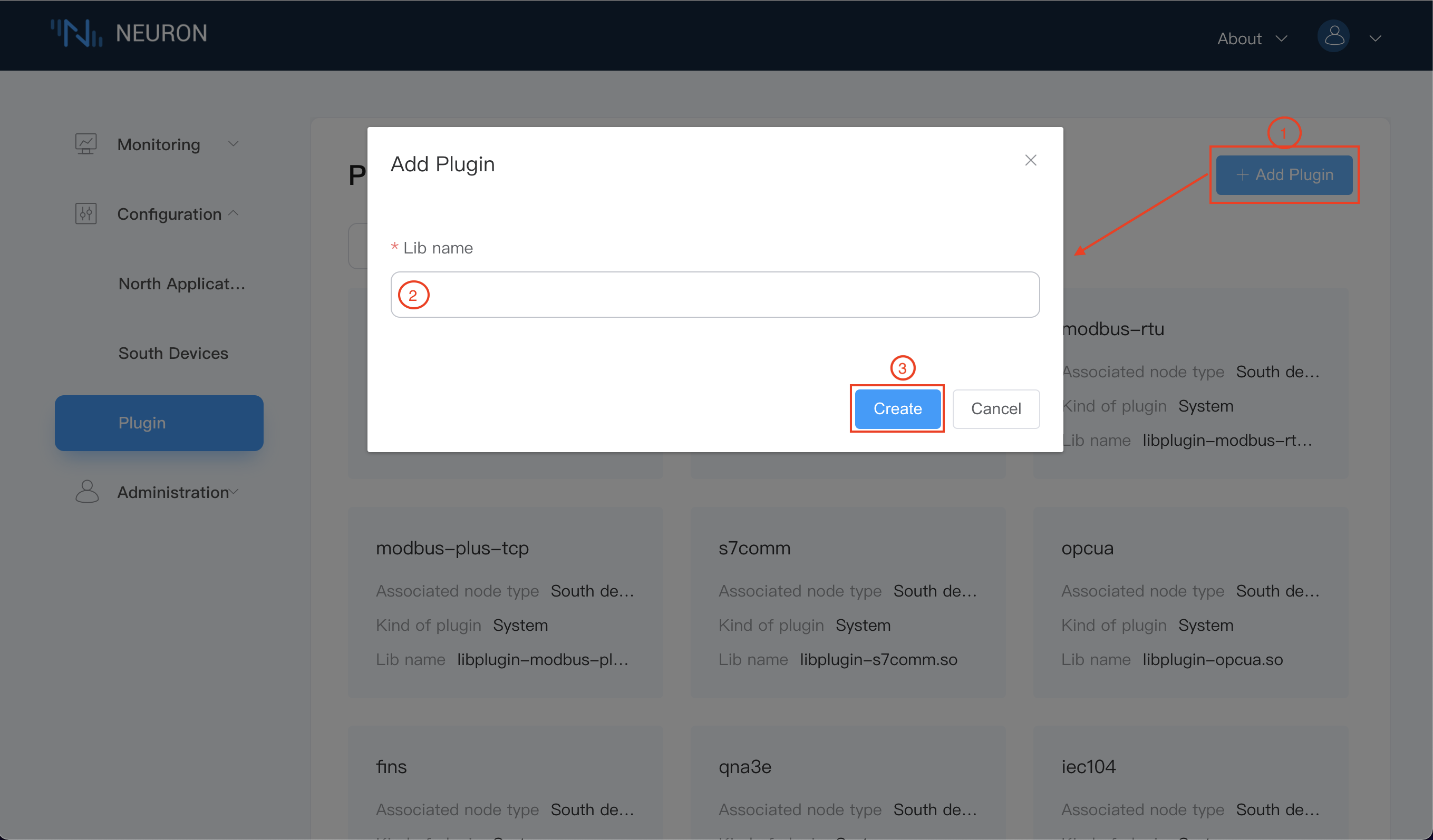
Task: Click the s7comm plugin title
Action: coord(754,548)
